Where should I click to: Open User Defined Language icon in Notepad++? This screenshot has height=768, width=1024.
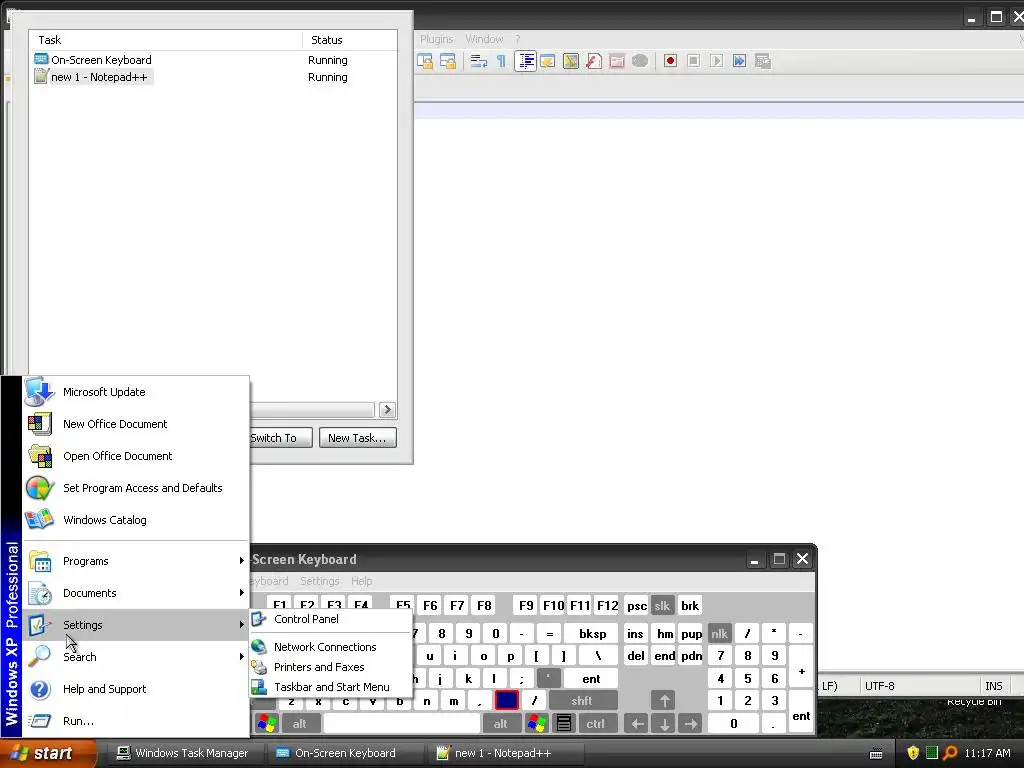(548, 61)
